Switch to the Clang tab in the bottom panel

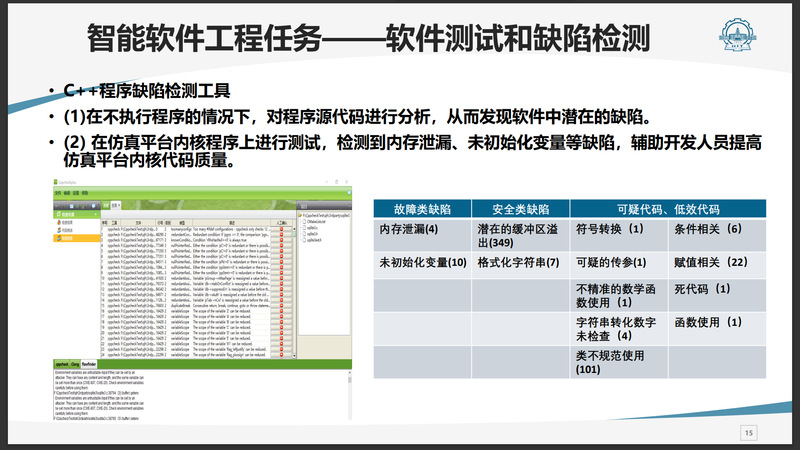click(77, 364)
